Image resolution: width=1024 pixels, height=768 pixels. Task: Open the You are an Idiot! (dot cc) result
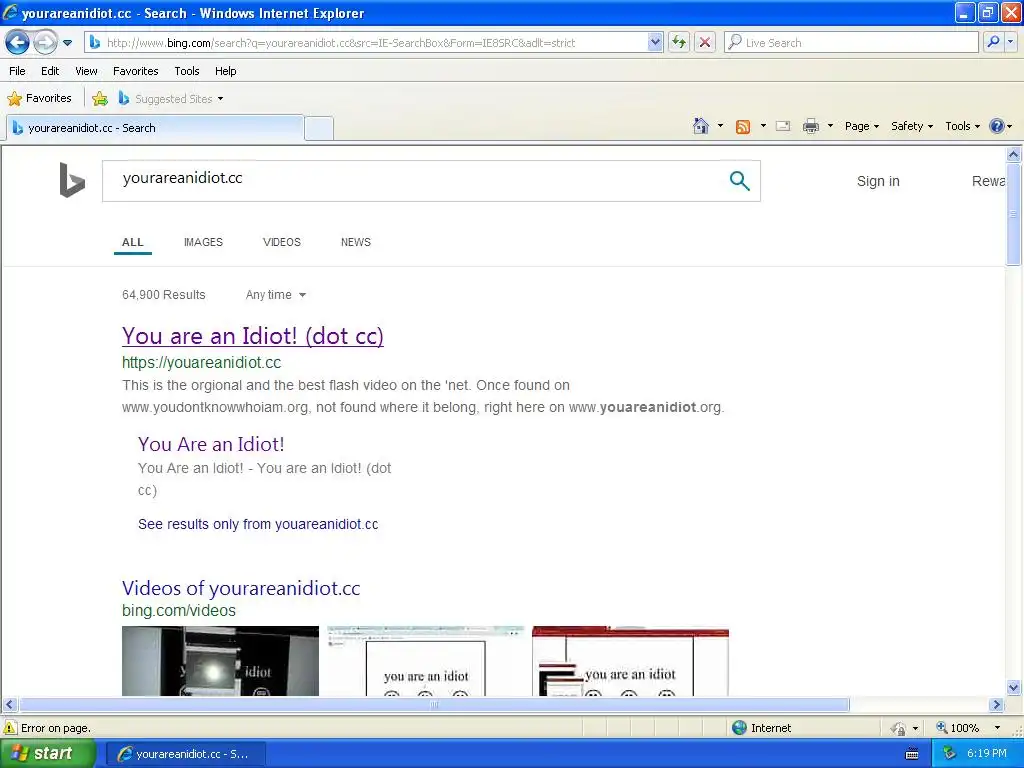253,336
